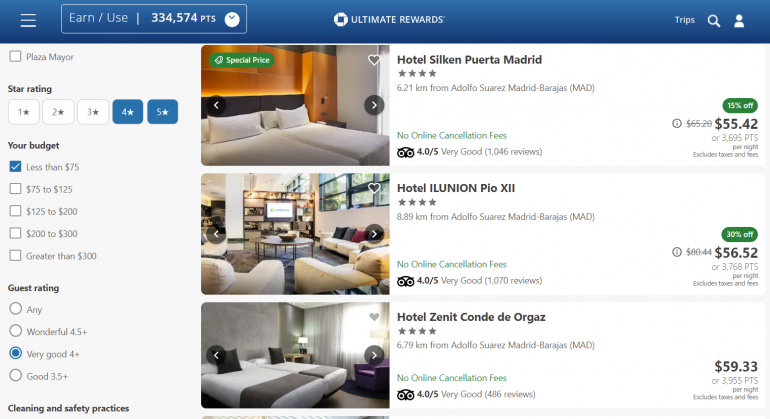770x419 pixels.
Task: Show next photo of Hotel Zenit Conde de Orgaz
Action: click(374, 355)
